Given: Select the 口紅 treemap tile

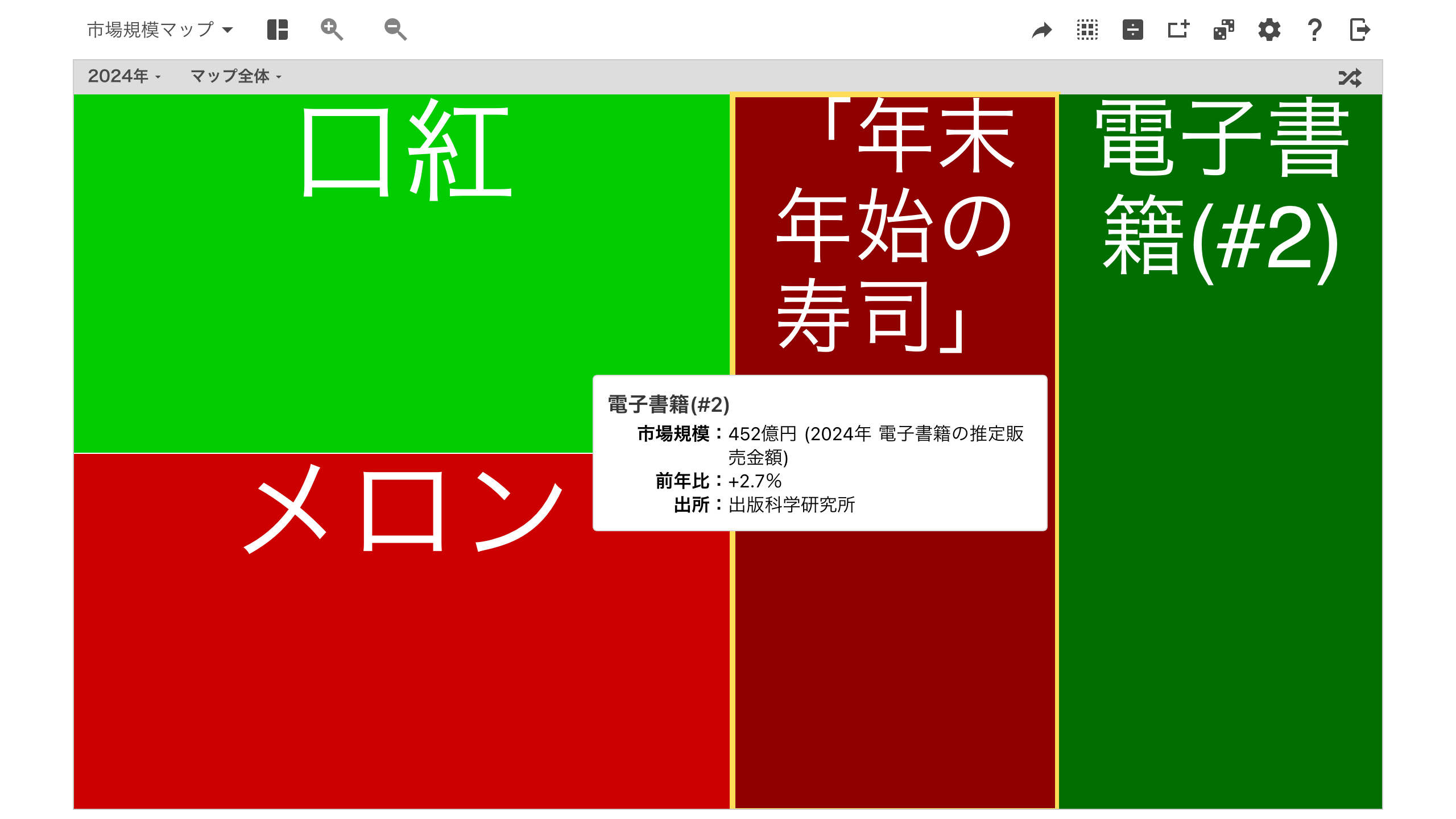Looking at the screenshot, I should click(x=402, y=274).
